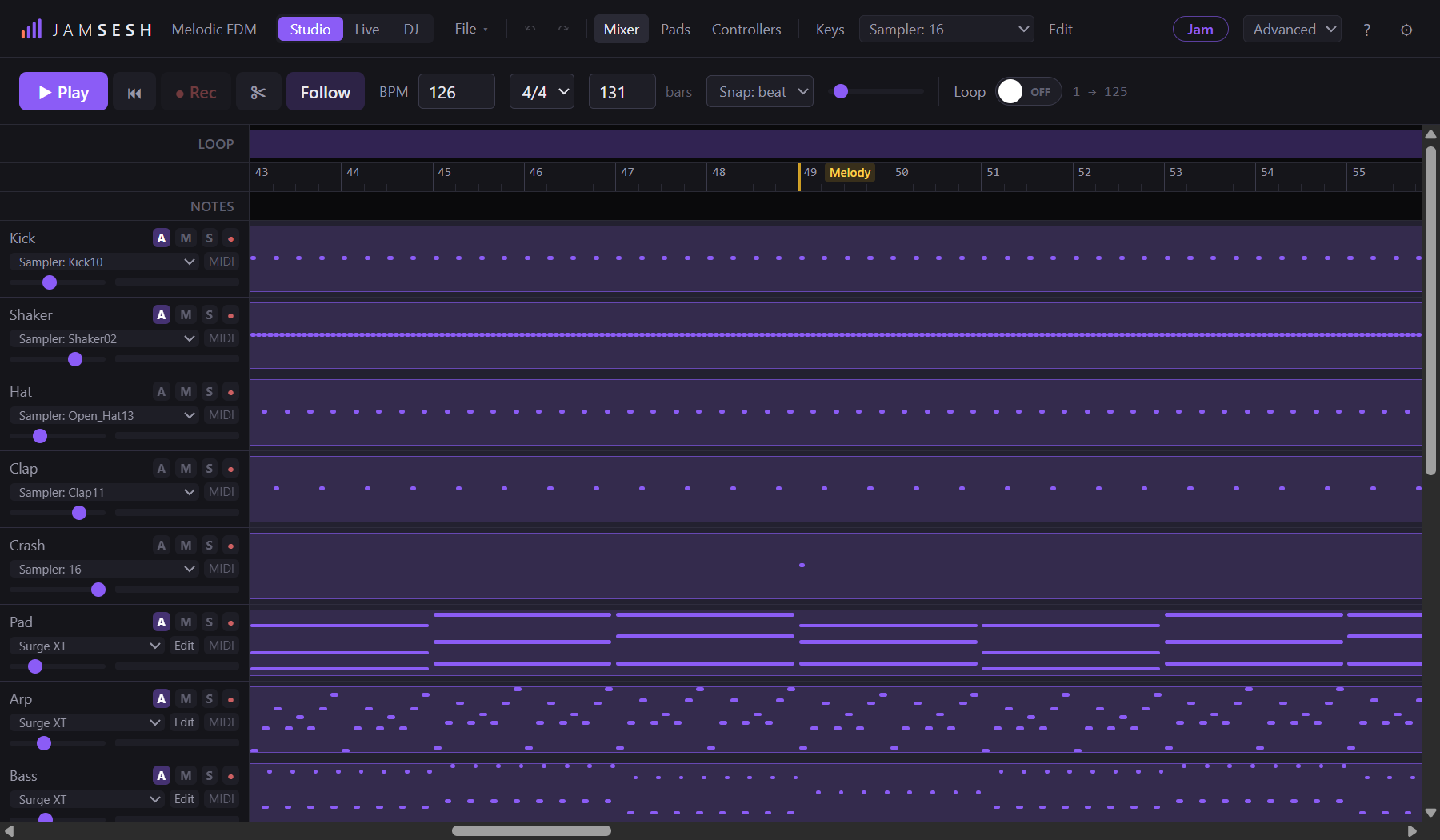The image size is (1440, 840).
Task: Arm recording on the Shaker track
Action: (230, 315)
